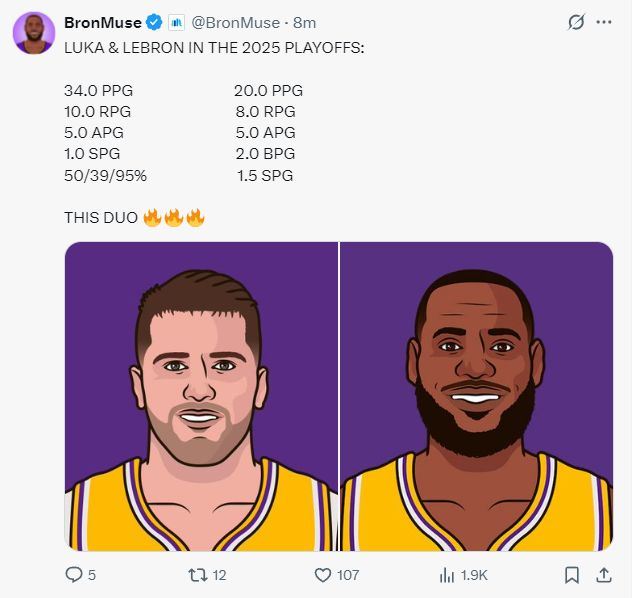Open the 8m timestamp link
633x598 pixels.
[304, 22]
